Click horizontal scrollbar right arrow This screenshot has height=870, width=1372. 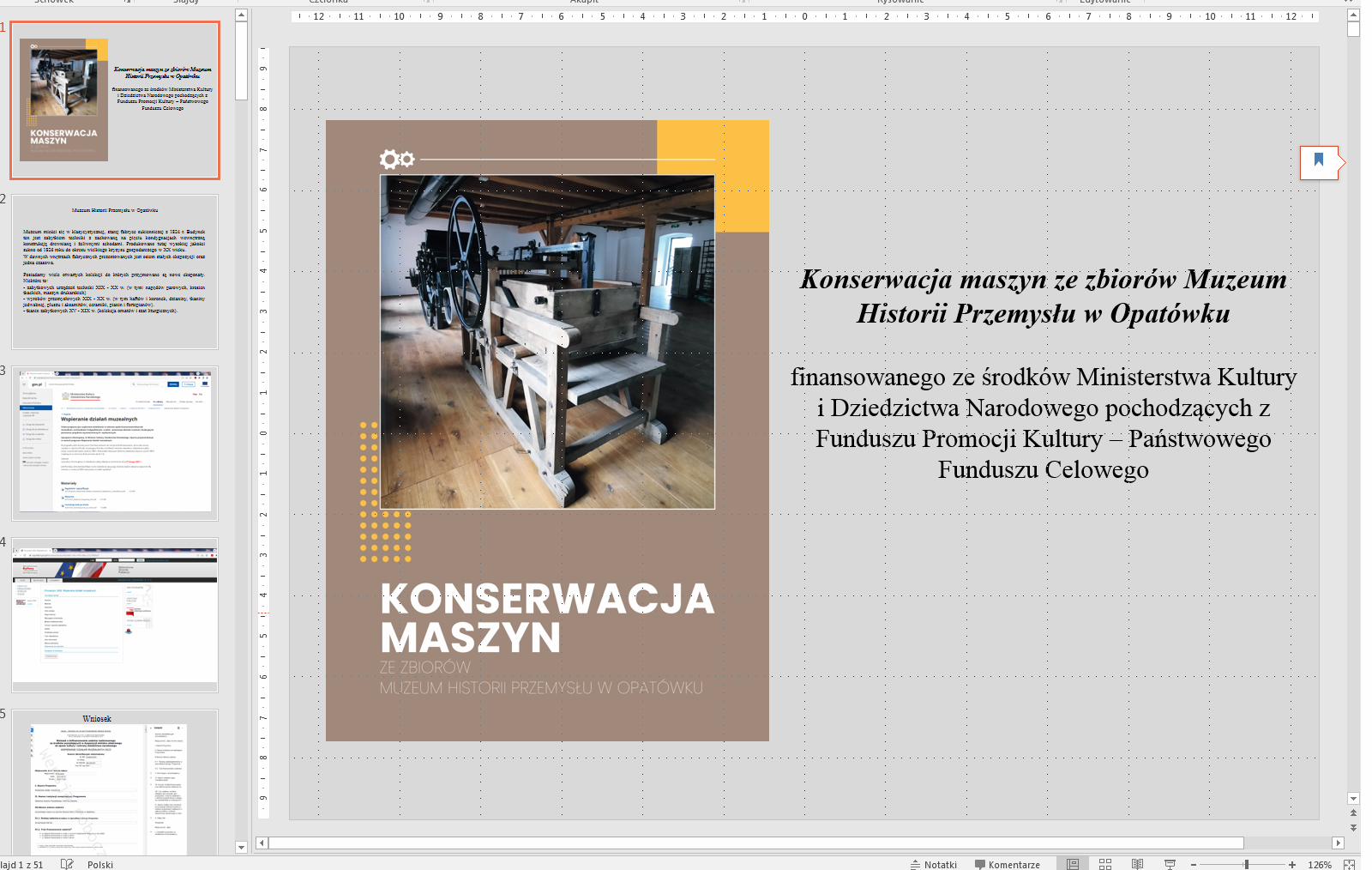point(1337,843)
